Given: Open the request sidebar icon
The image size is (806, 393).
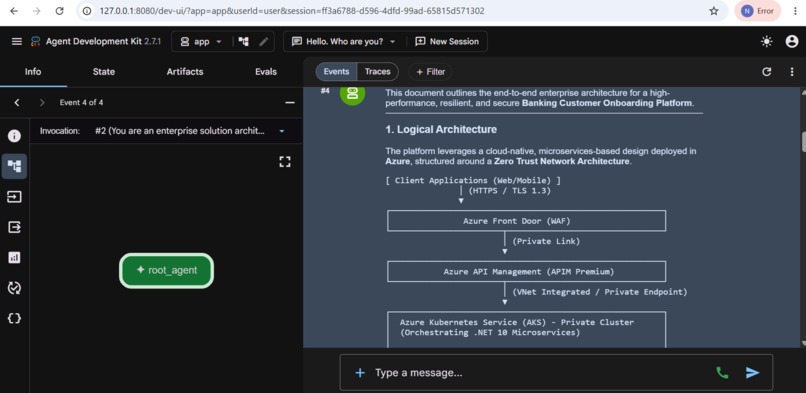Looking at the screenshot, I should pos(14,197).
